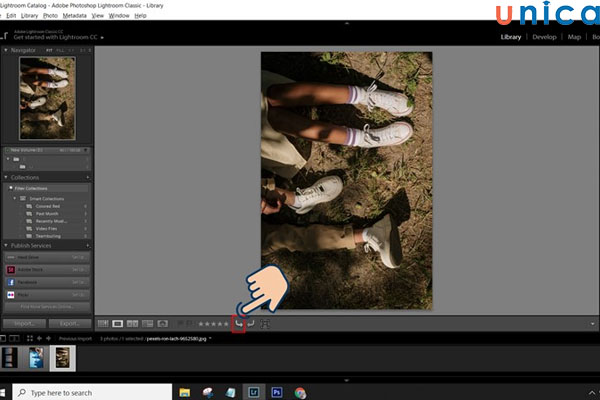
Task: Flag photo as picked in toolbar
Action: click(181, 324)
